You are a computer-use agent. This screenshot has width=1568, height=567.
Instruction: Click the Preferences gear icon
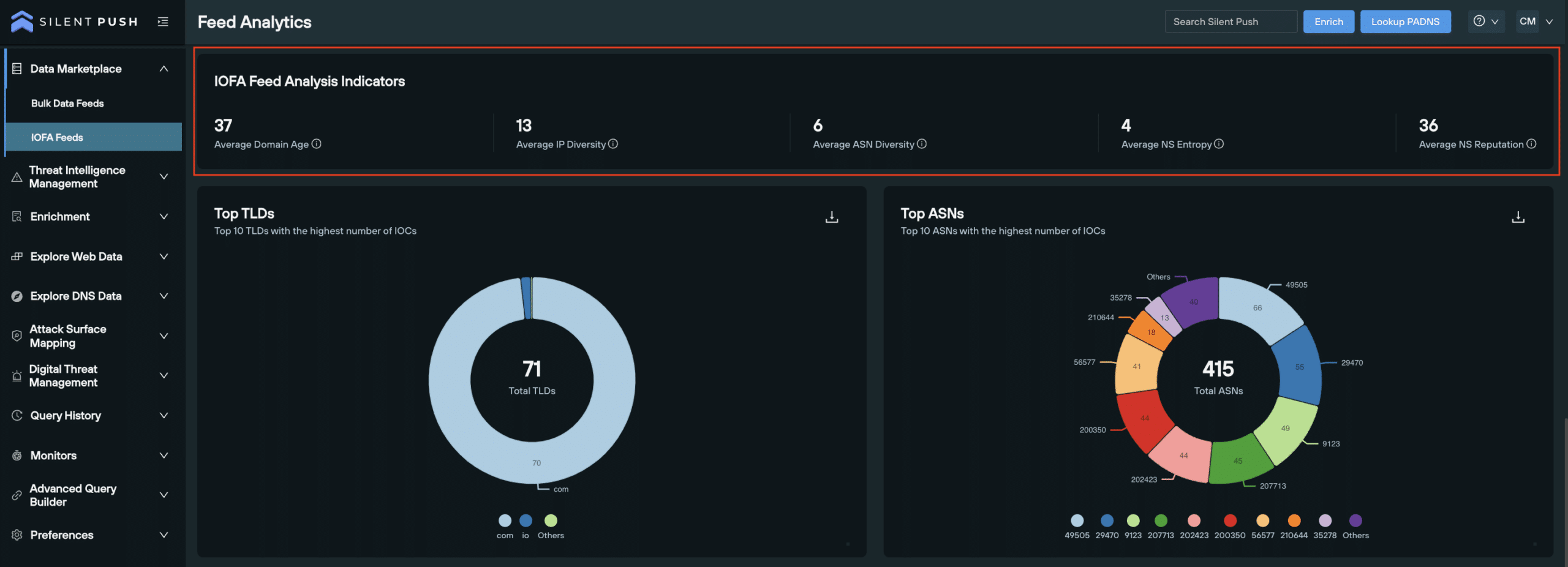17,535
